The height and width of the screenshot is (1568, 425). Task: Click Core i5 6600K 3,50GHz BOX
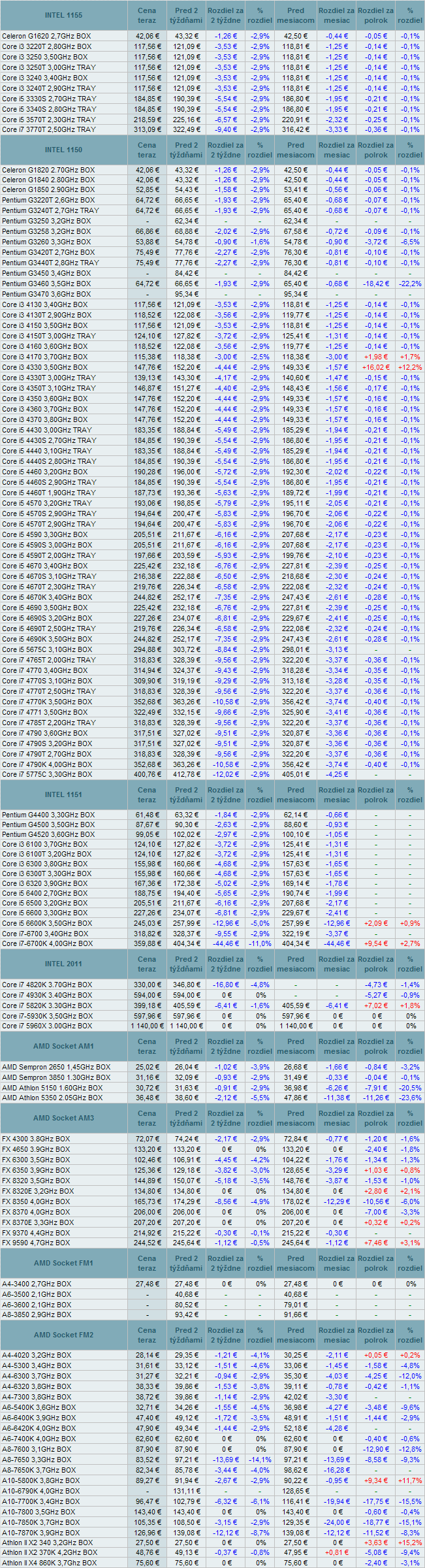coord(46,923)
